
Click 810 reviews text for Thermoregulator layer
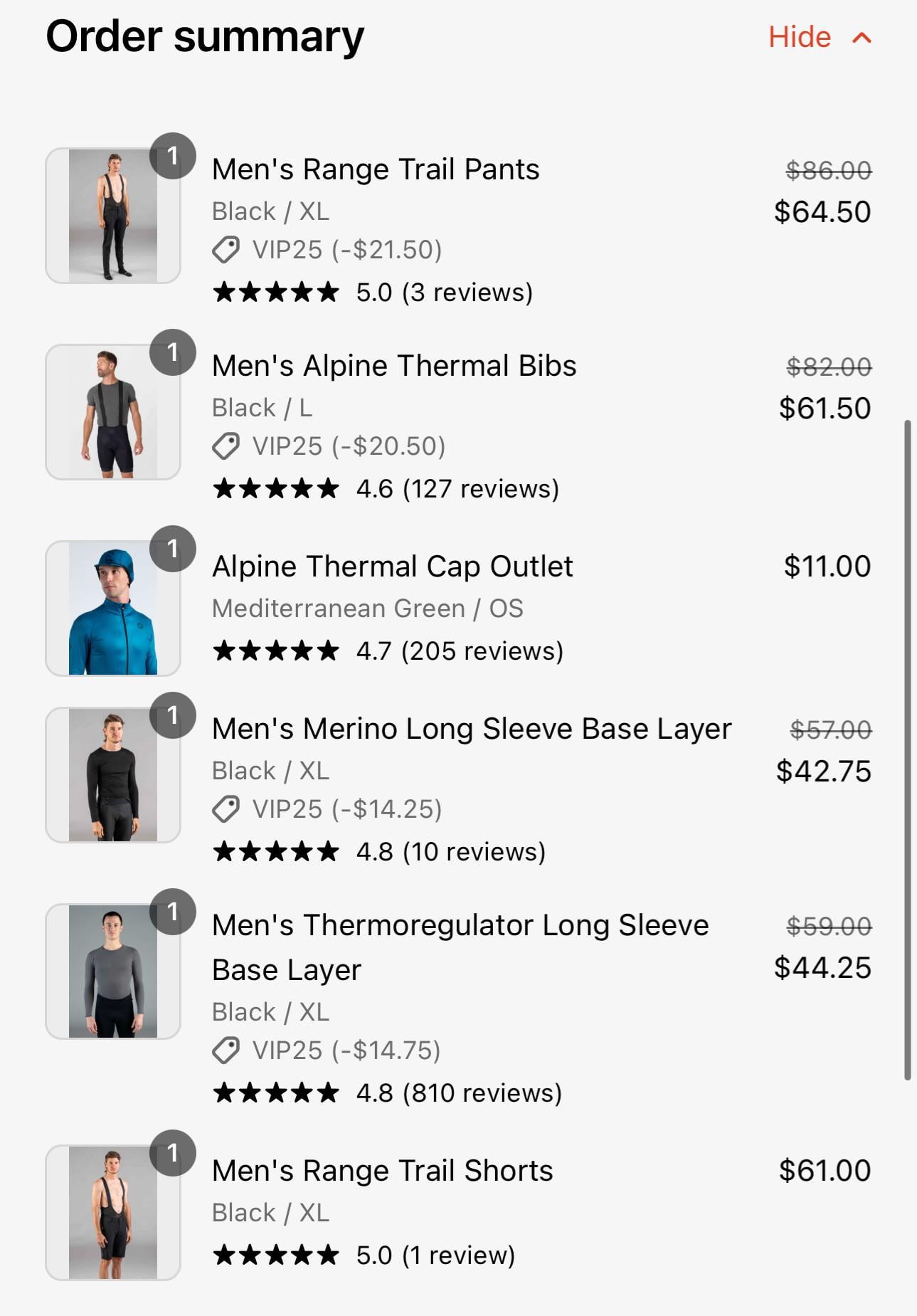(x=482, y=1093)
